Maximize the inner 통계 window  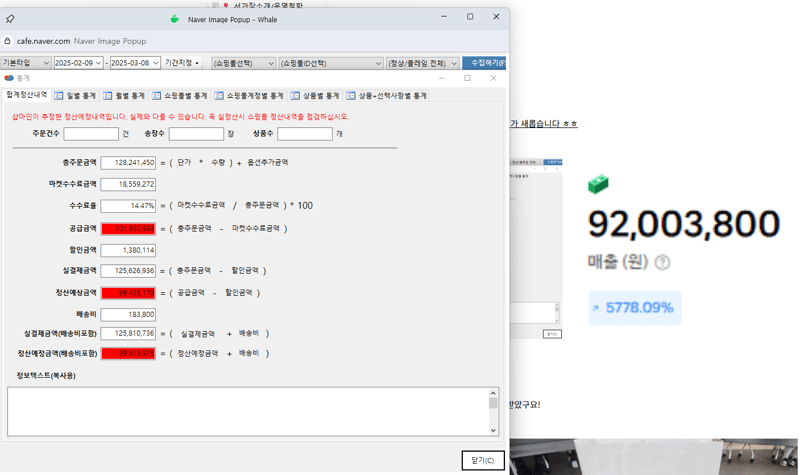tap(467, 78)
